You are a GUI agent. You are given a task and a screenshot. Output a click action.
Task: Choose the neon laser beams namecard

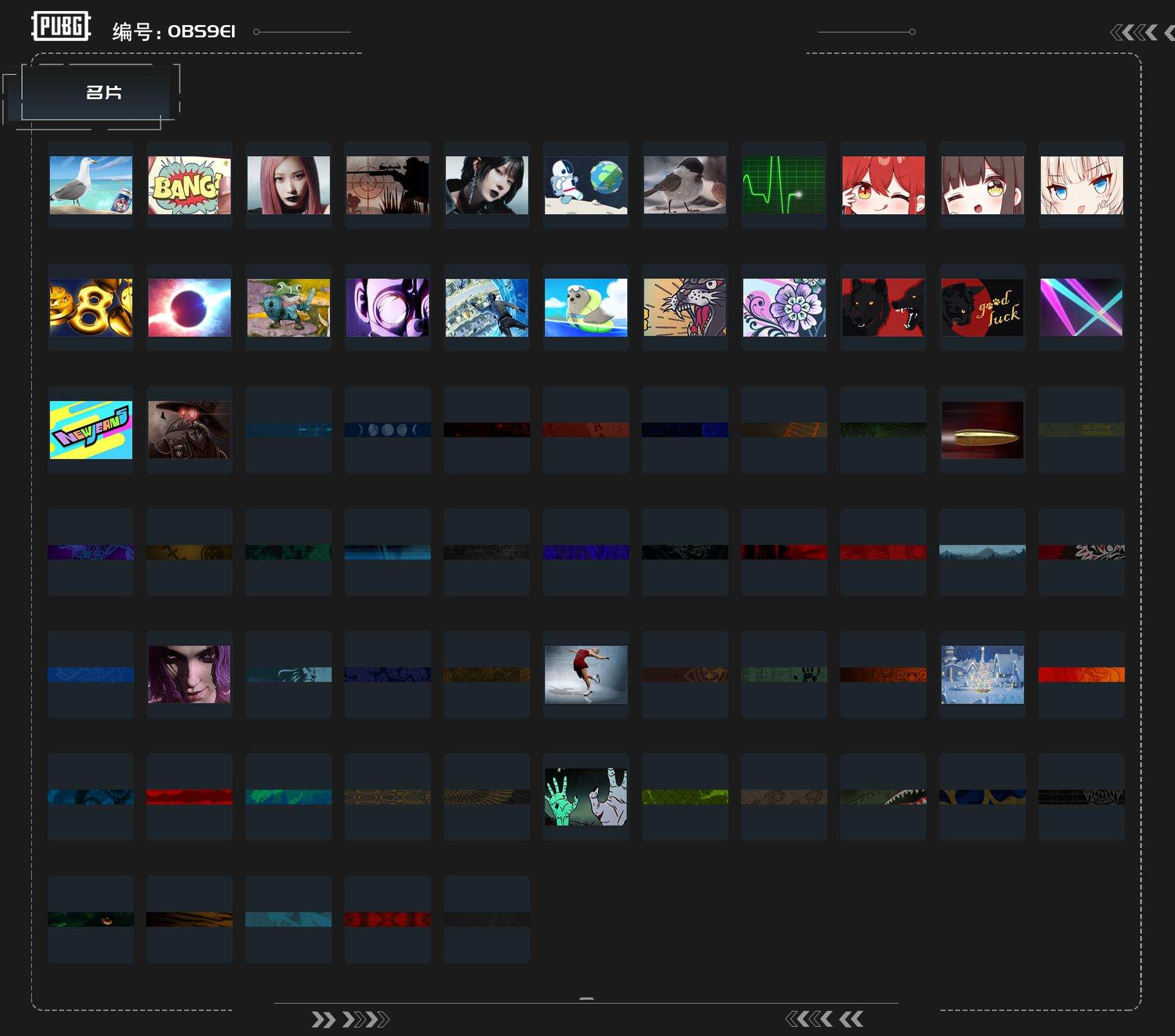pos(1081,307)
